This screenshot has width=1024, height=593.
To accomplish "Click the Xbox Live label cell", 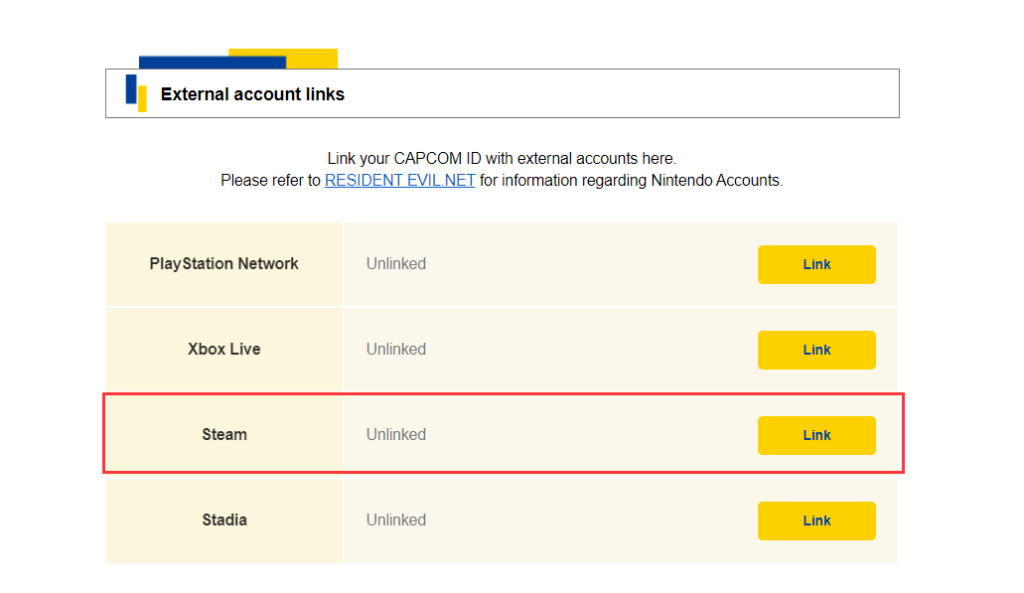I will click(x=224, y=349).
